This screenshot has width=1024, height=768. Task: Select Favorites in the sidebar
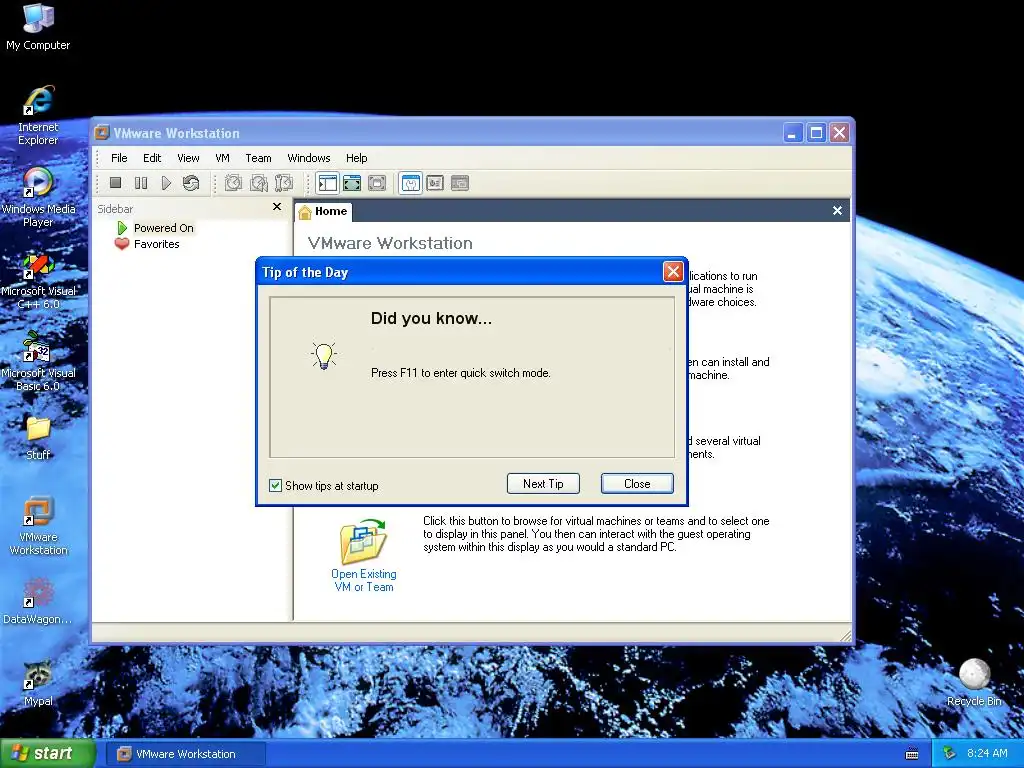[156, 244]
